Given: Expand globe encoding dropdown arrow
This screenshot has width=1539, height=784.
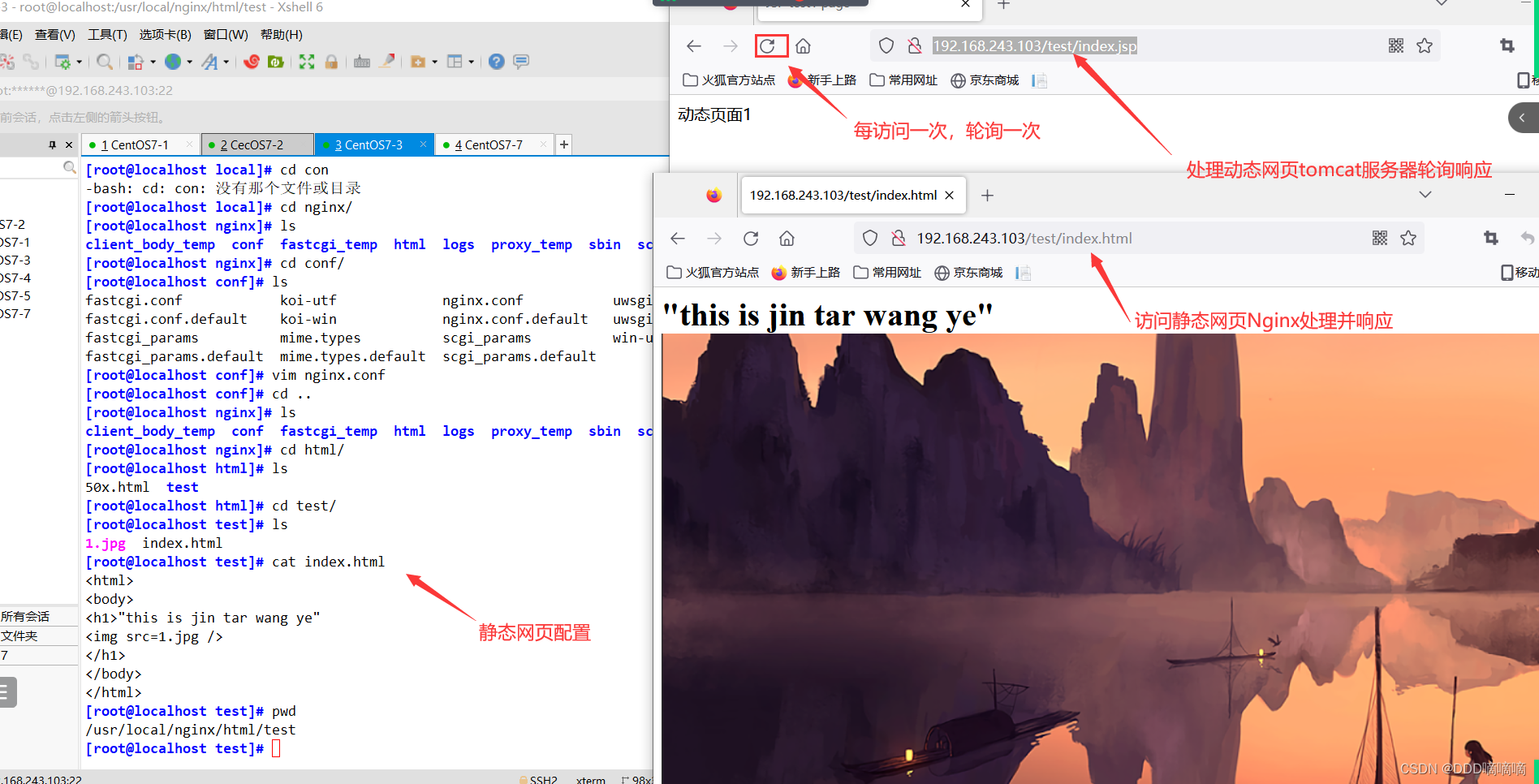Looking at the screenshot, I should tap(189, 62).
